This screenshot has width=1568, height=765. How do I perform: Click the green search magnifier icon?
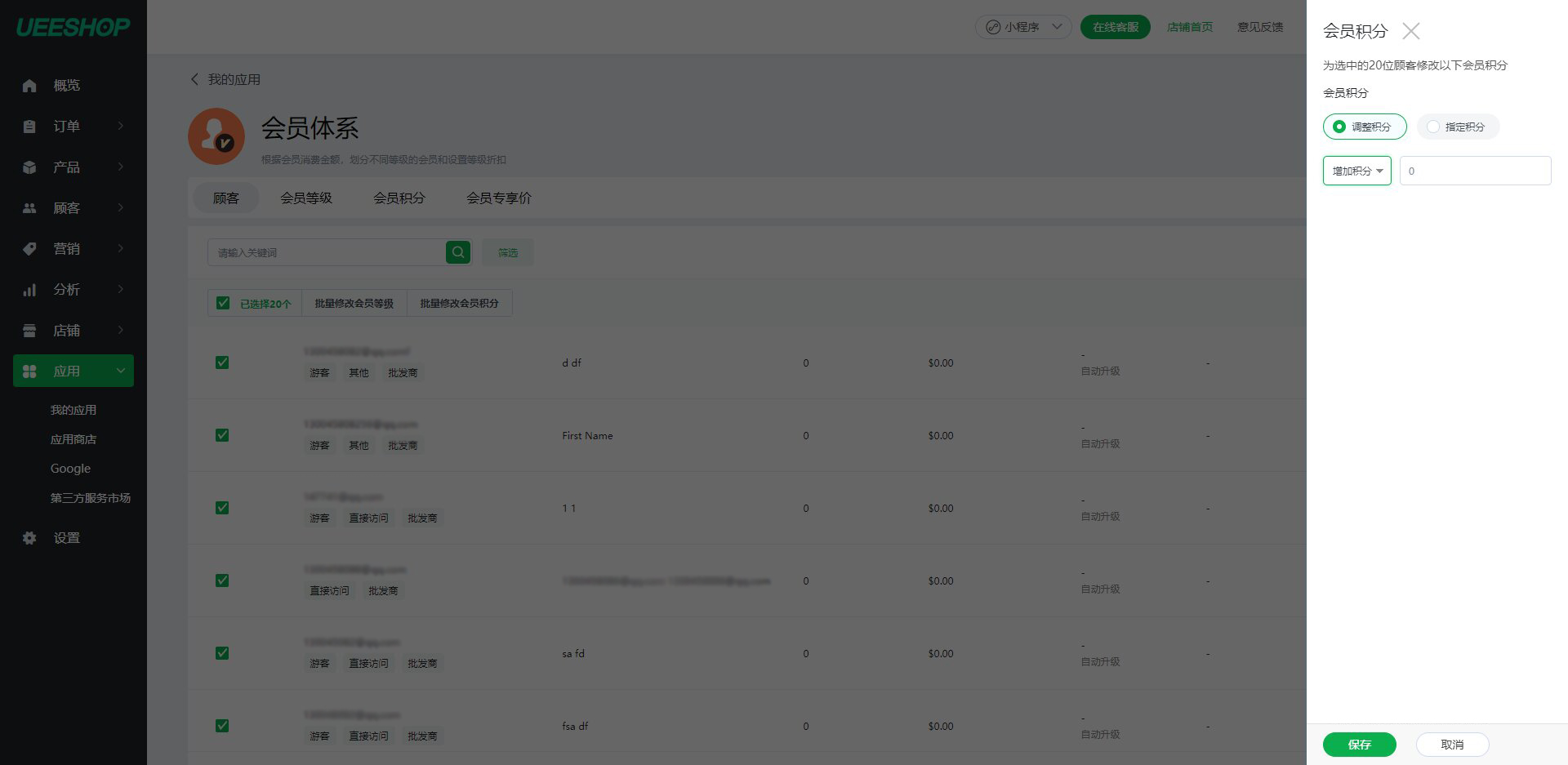point(458,252)
